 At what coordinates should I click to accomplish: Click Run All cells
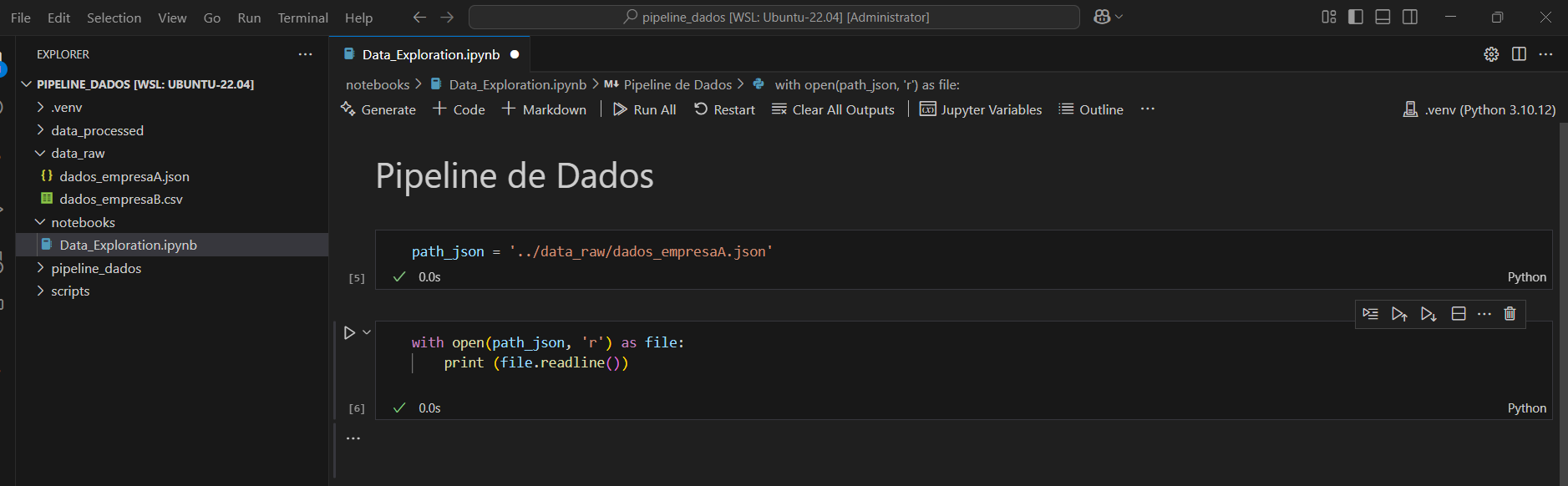point(644,109)
